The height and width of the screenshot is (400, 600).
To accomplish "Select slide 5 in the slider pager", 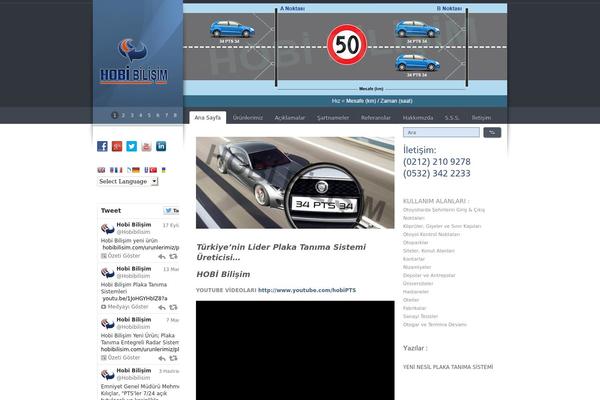I will click(x=149, y=115).
